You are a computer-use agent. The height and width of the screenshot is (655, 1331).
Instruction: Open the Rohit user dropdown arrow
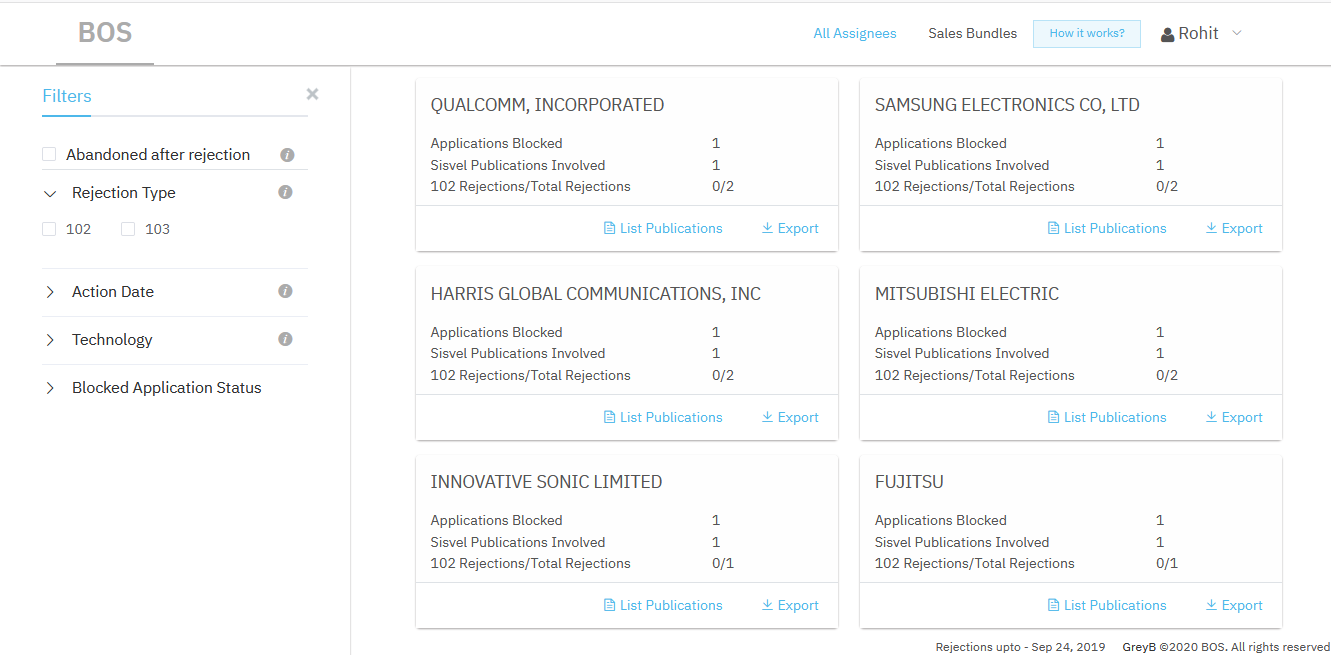click(1237, 33)
